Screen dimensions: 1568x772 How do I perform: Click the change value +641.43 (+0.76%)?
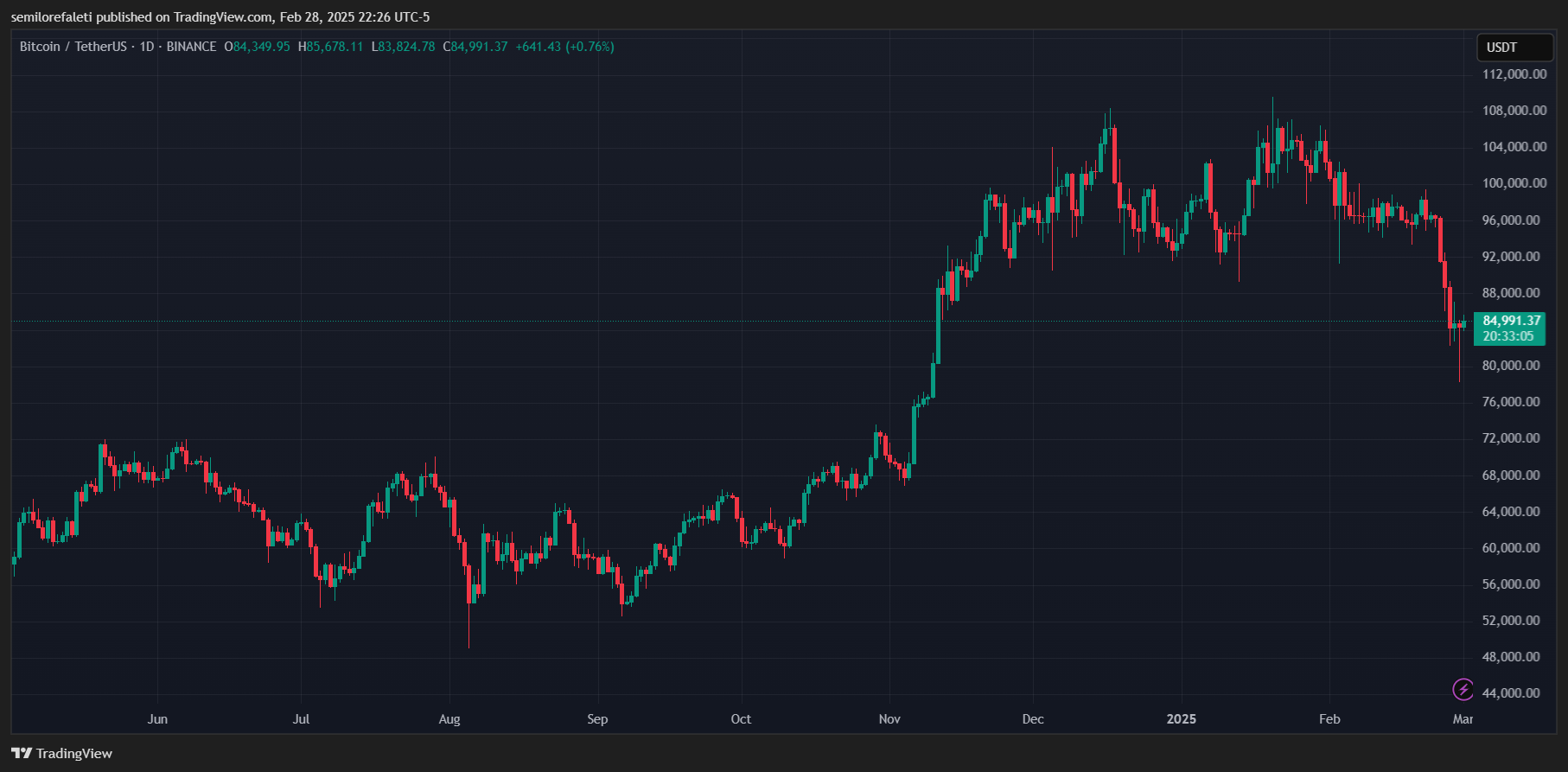coord(565,47)
